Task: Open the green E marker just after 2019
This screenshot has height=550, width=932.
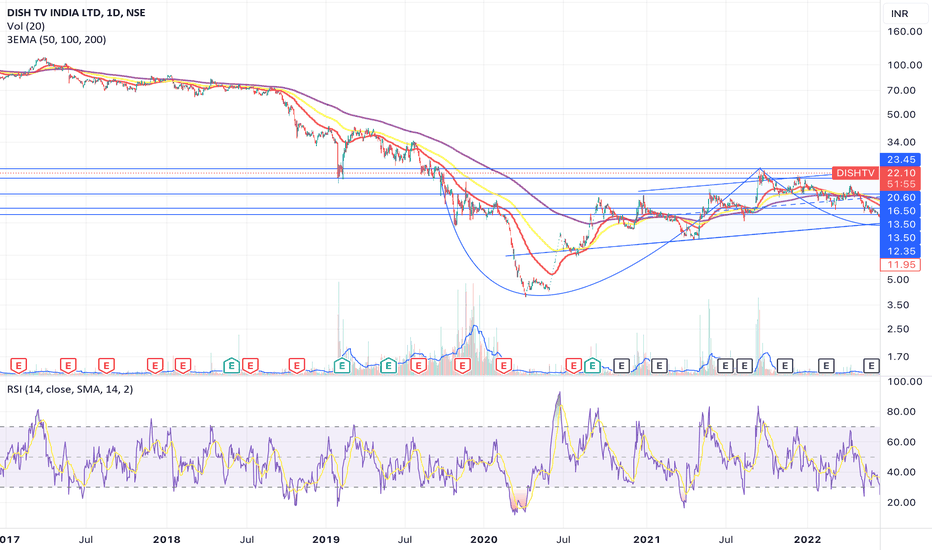Action: [342, 365]
